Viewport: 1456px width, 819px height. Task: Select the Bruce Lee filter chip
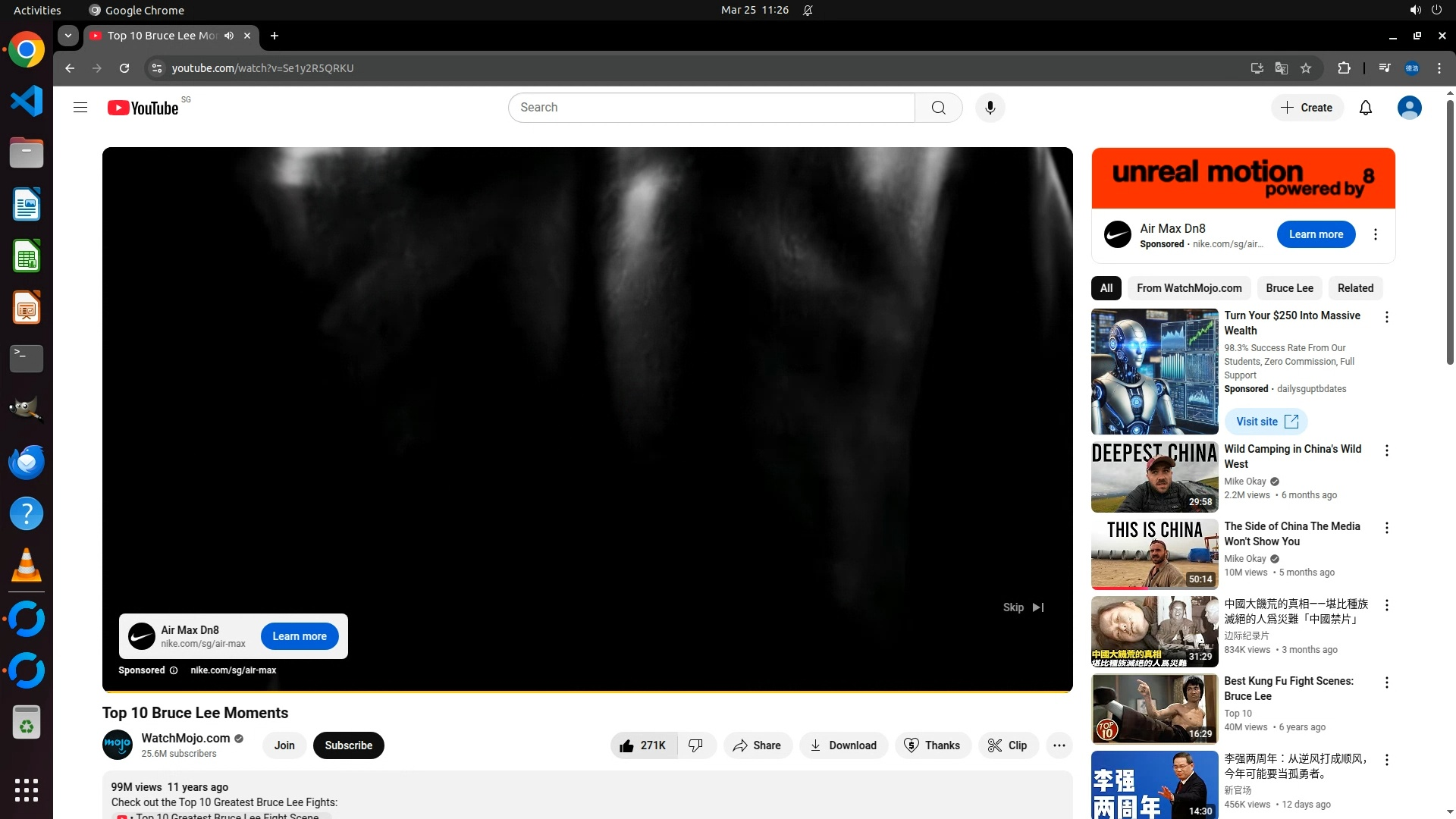1289,288
